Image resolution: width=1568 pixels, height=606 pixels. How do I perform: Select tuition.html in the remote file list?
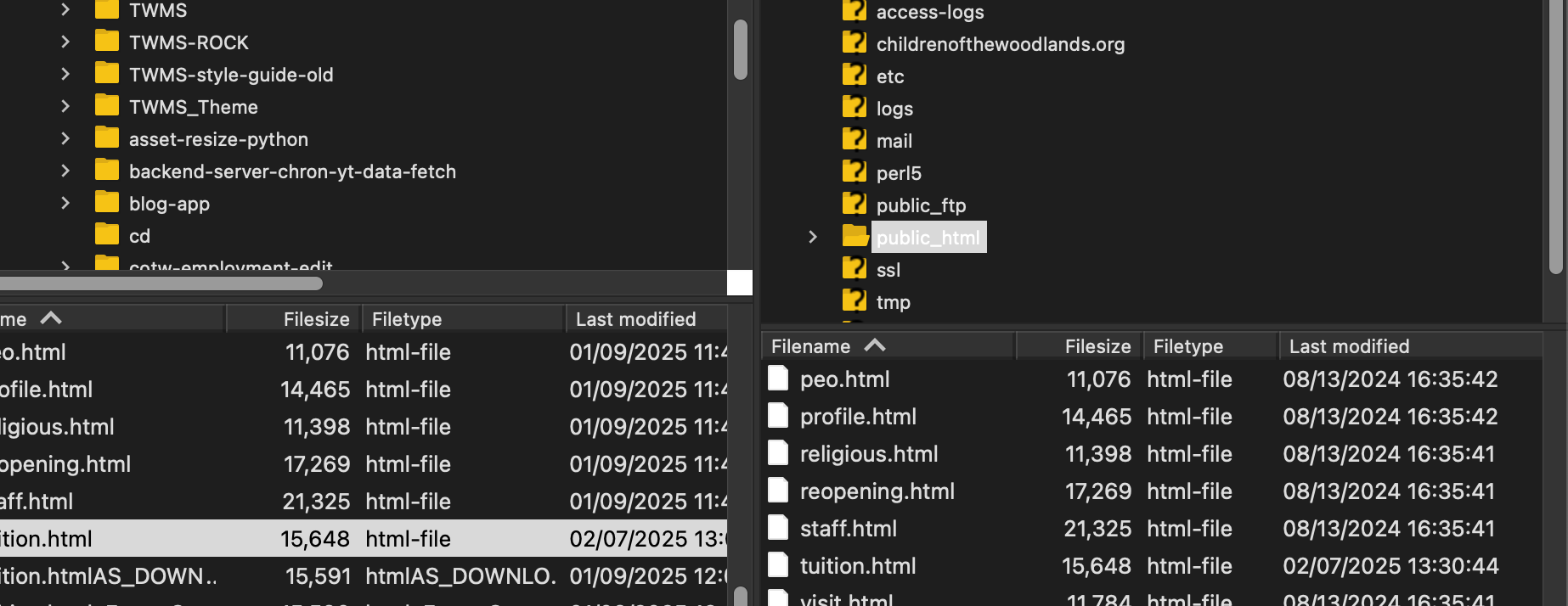pos(857,566)
